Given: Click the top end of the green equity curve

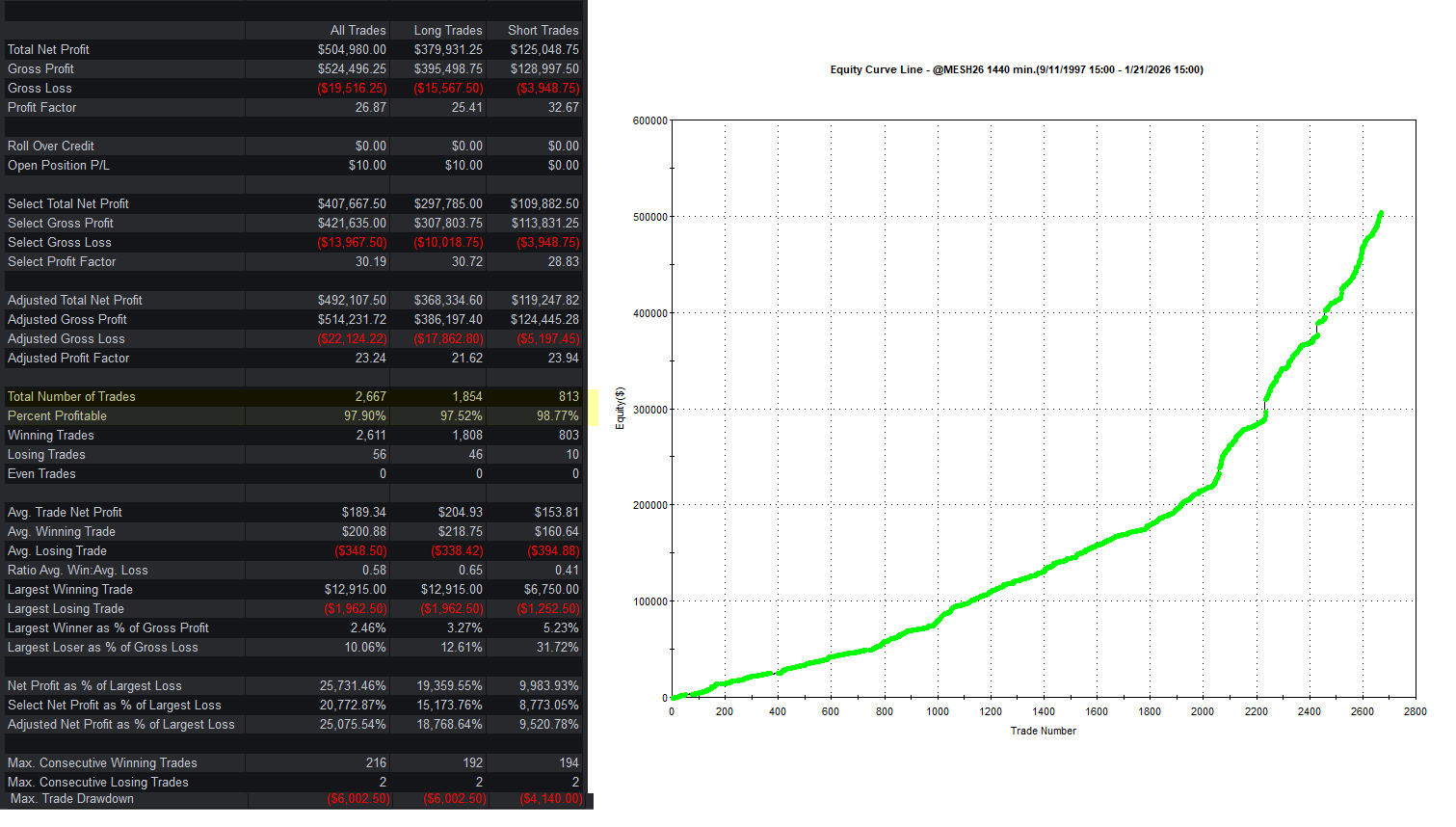Looking at the screenshot, I should tap(1380, 213).
